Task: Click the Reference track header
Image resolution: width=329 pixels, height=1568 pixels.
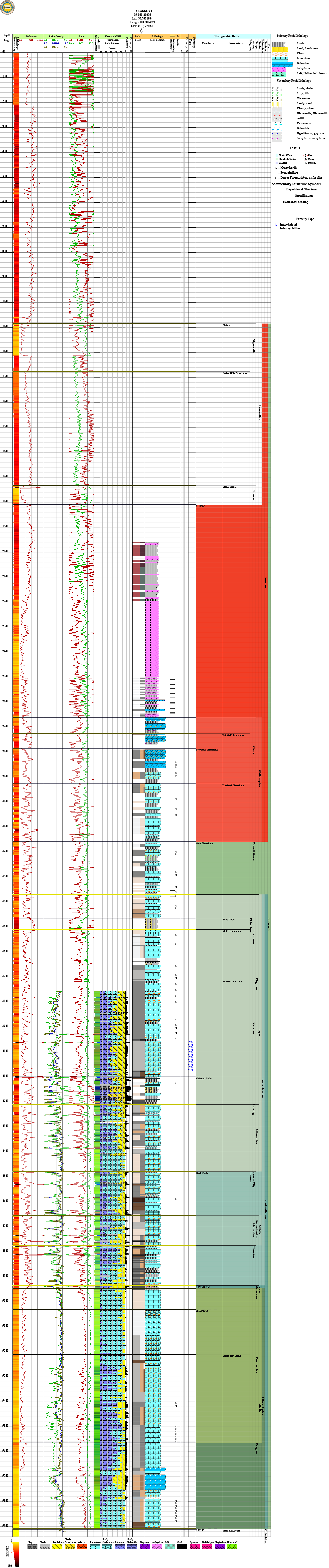Action: tap(31, 36)
